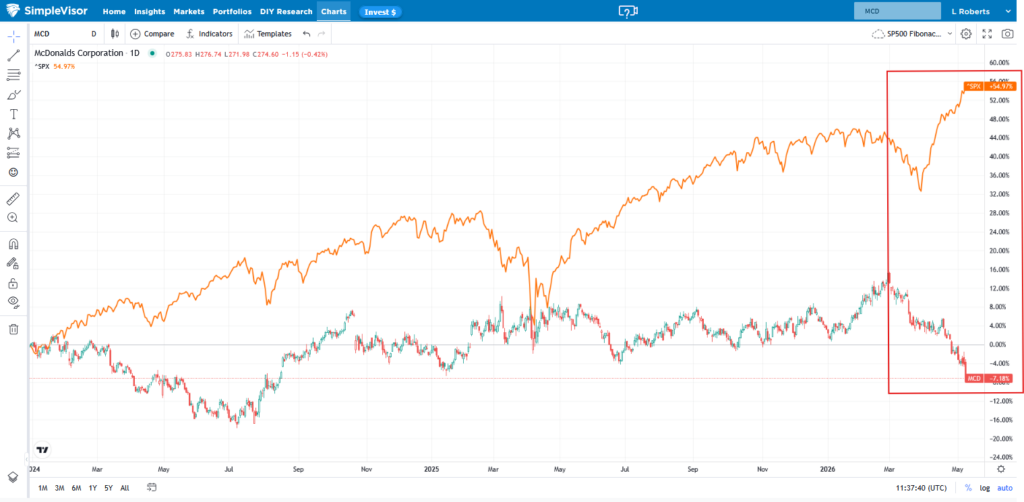Open the SP500 Fibonacci layout dropdown
The height and width of the screenshot is (502, 1024).
[912, 34]
